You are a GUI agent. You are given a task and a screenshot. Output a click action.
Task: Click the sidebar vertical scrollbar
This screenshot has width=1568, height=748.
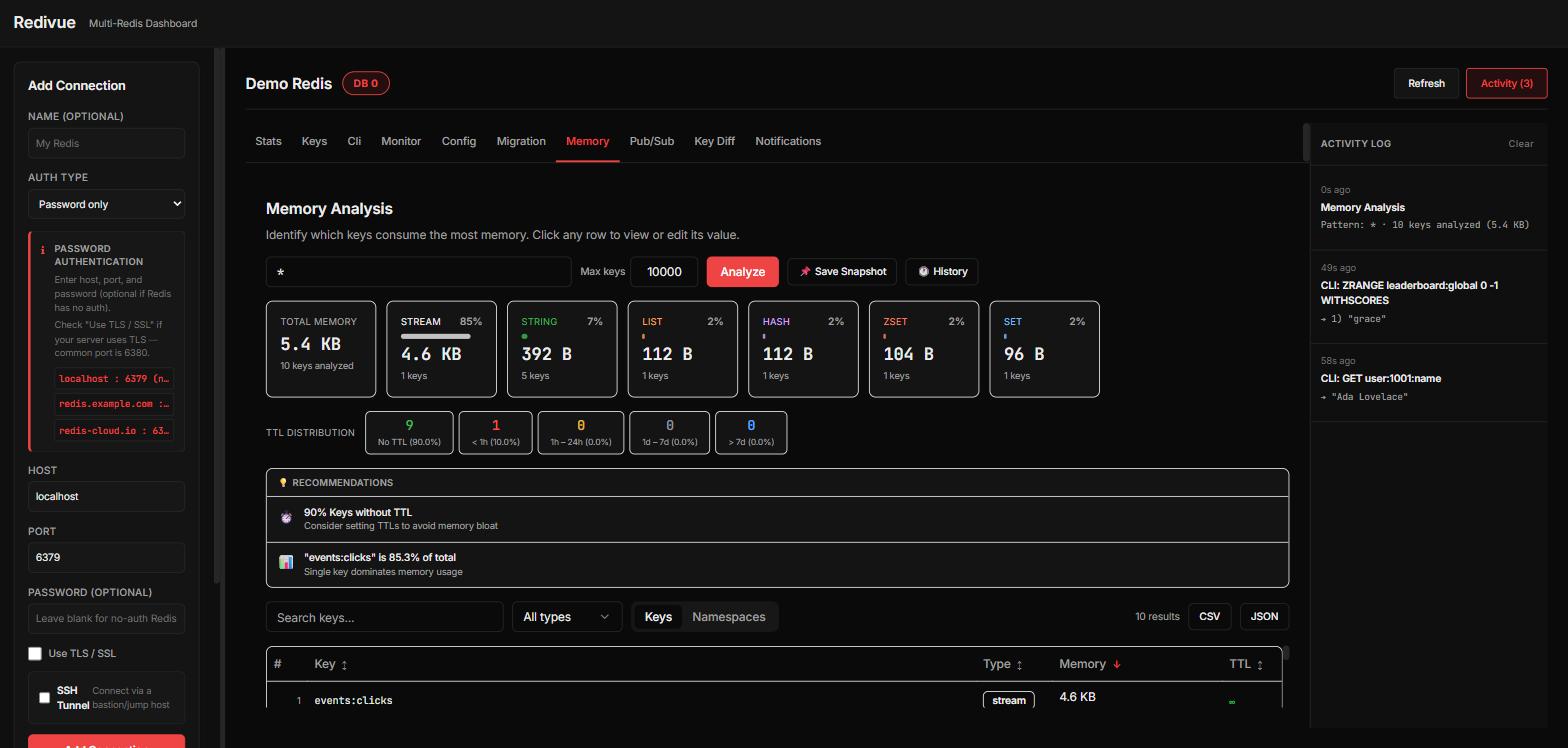pyautogui.click(x=218, y=315)
